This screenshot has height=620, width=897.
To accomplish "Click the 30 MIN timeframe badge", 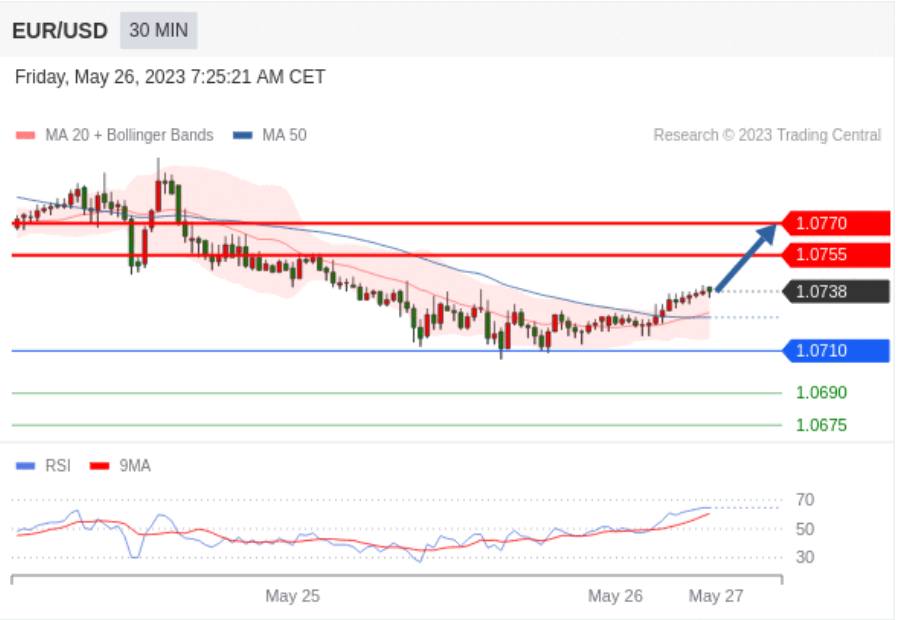I will 158,30.
